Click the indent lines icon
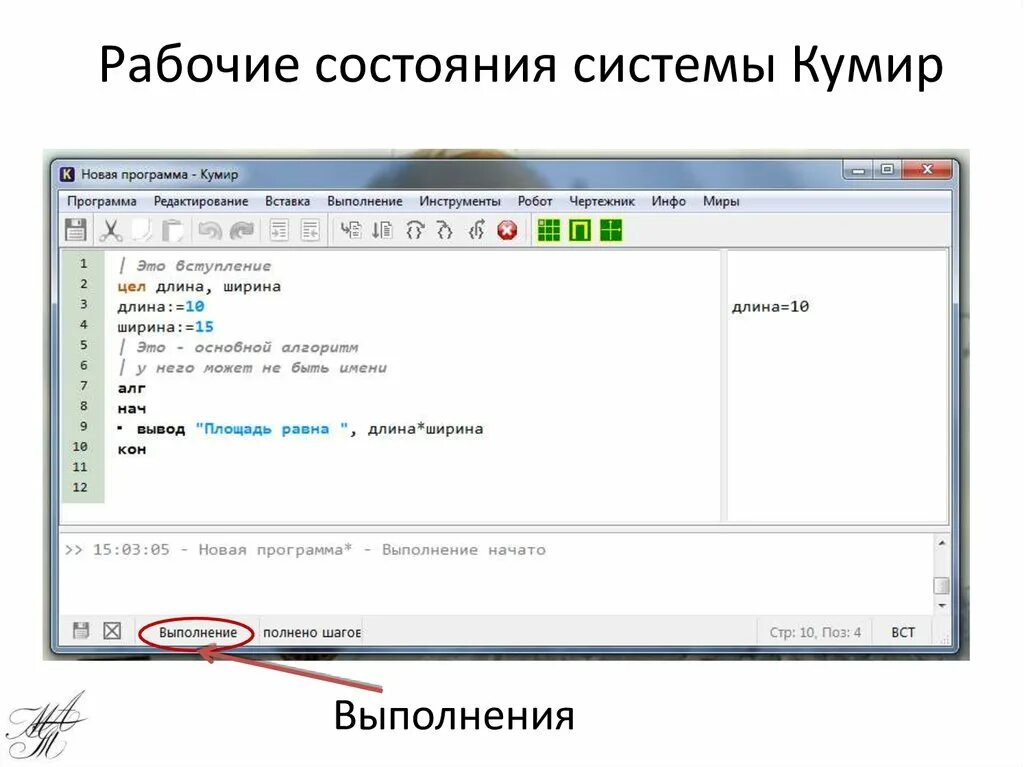Image resolution: width=1024 pixels, height=767 pixels. 279,231
